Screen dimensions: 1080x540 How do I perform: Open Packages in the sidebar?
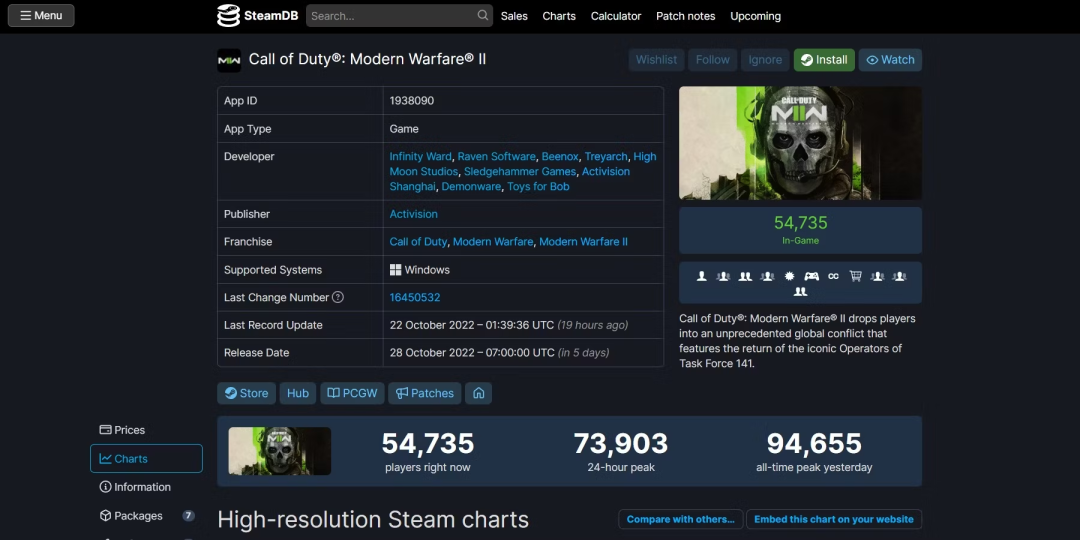146,516
